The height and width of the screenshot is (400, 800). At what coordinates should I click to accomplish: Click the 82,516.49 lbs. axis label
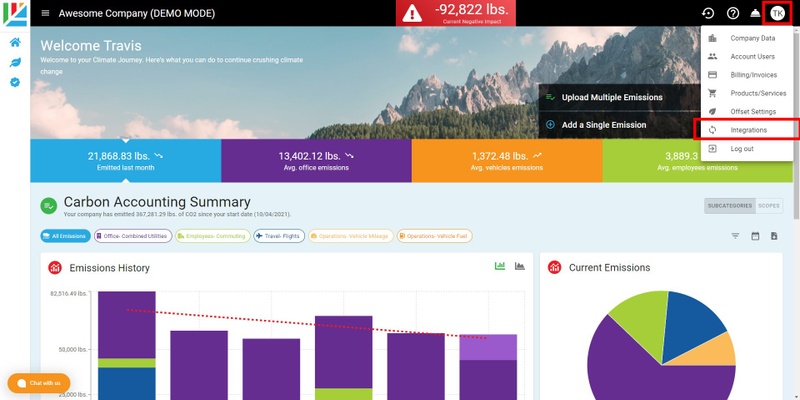(69, 294)
